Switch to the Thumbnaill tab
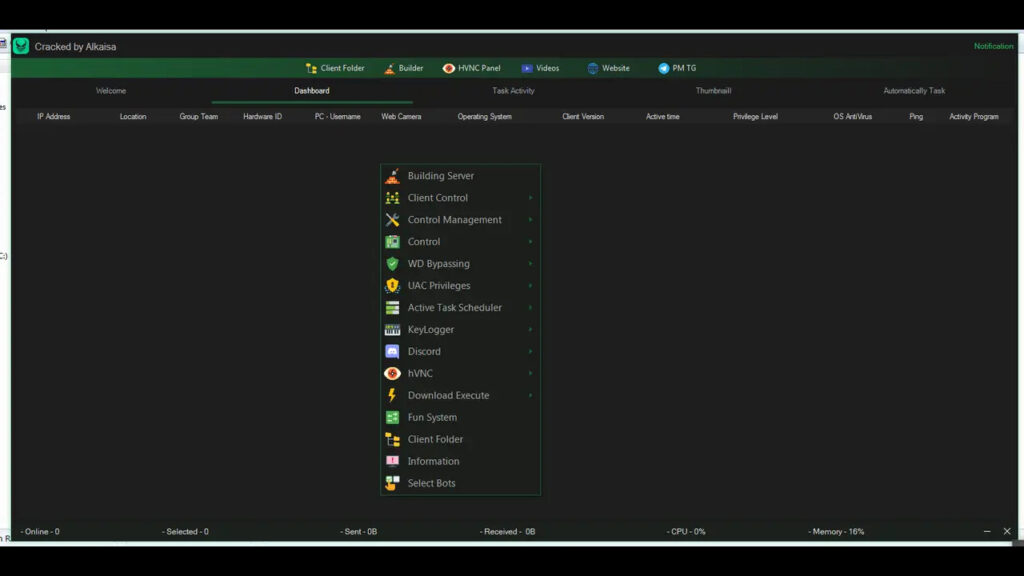Viewport: 1024px width, 576px height. click(713, 91)
